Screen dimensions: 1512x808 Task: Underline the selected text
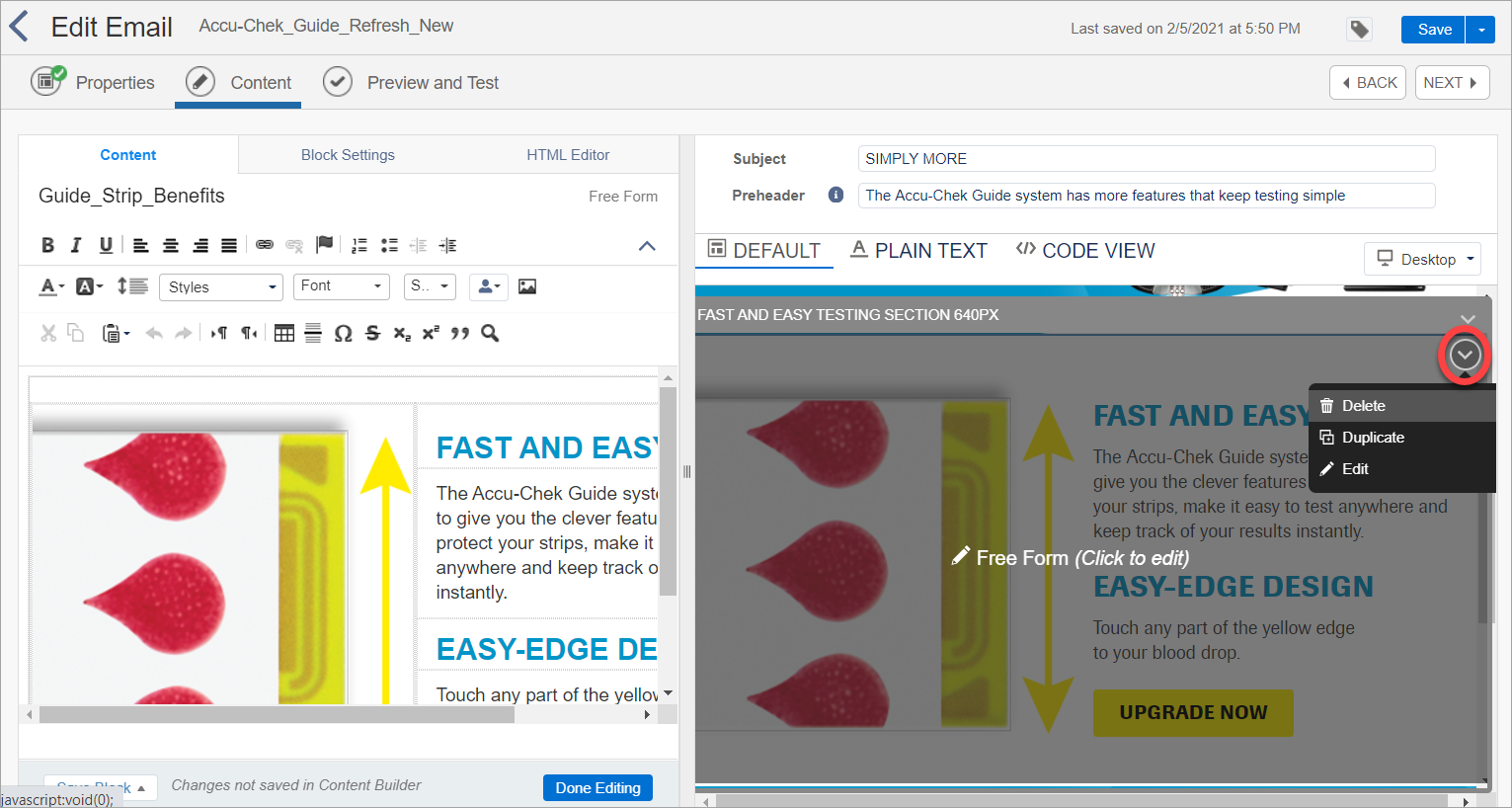pyautogui.click(x=106, y=245)
